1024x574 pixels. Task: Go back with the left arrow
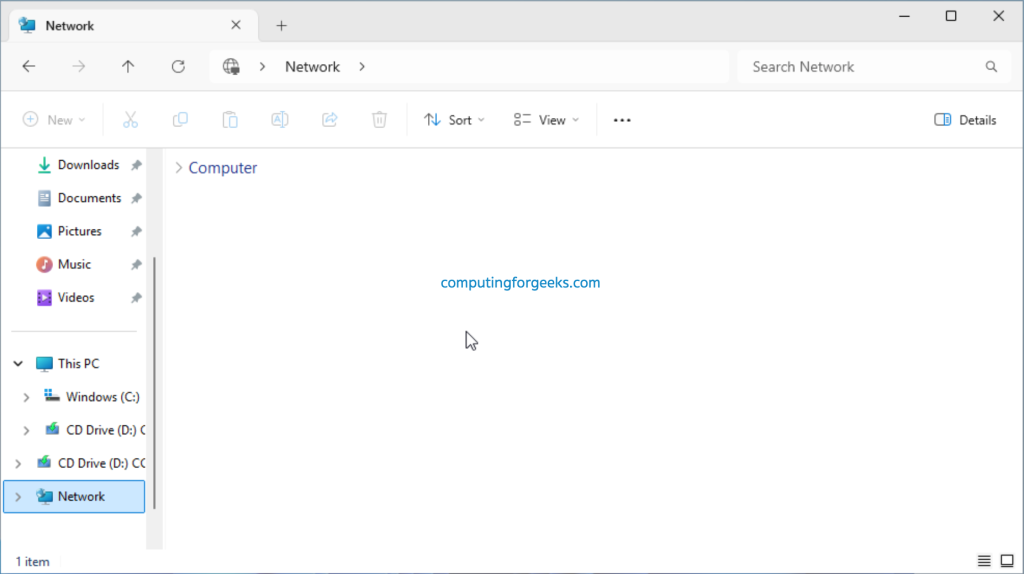click(x=29, y=67)
